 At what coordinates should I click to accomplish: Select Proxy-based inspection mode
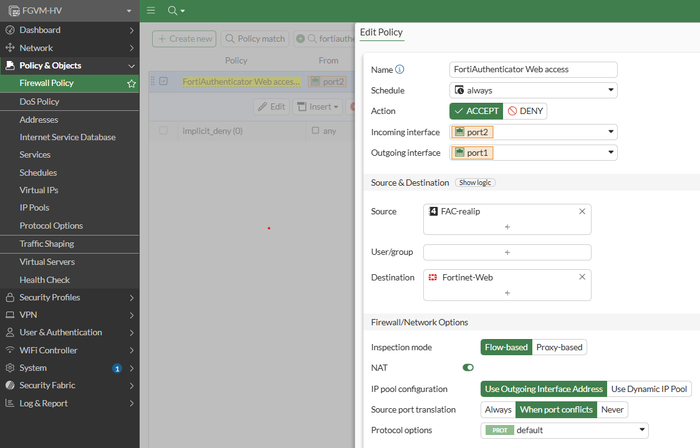(x=559, y=348)
